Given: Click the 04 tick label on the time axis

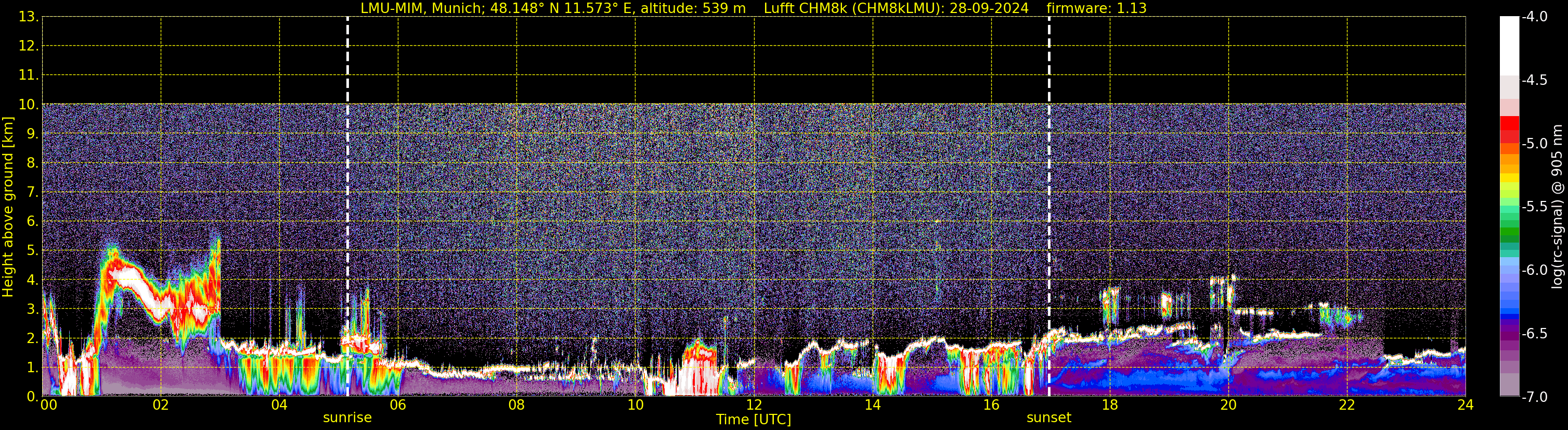Looking at the screenshot, I should [x=279, y=405].
